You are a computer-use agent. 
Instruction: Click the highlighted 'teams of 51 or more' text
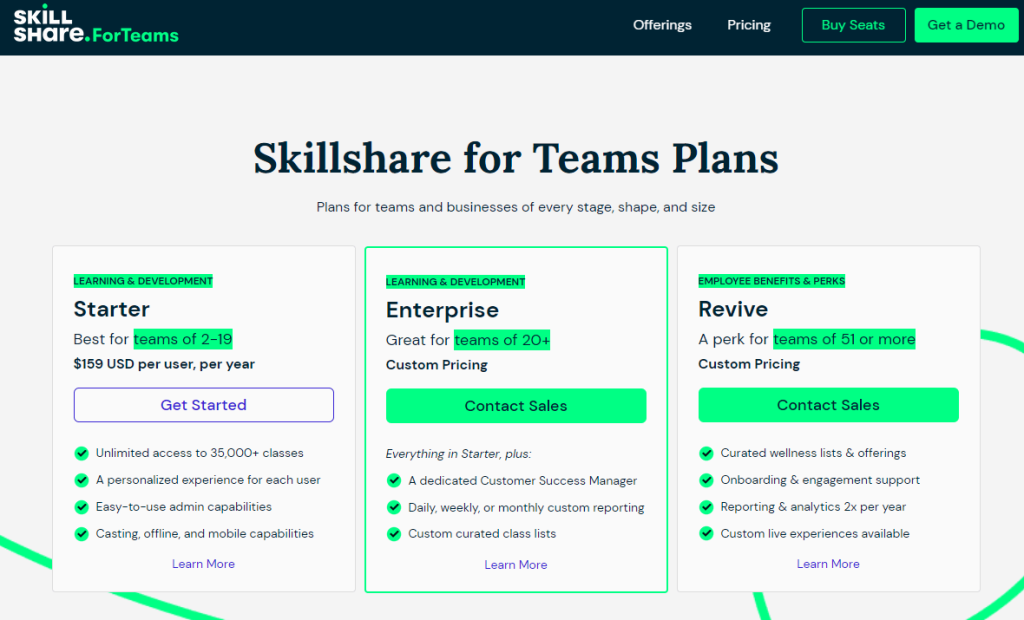point(844,339)
